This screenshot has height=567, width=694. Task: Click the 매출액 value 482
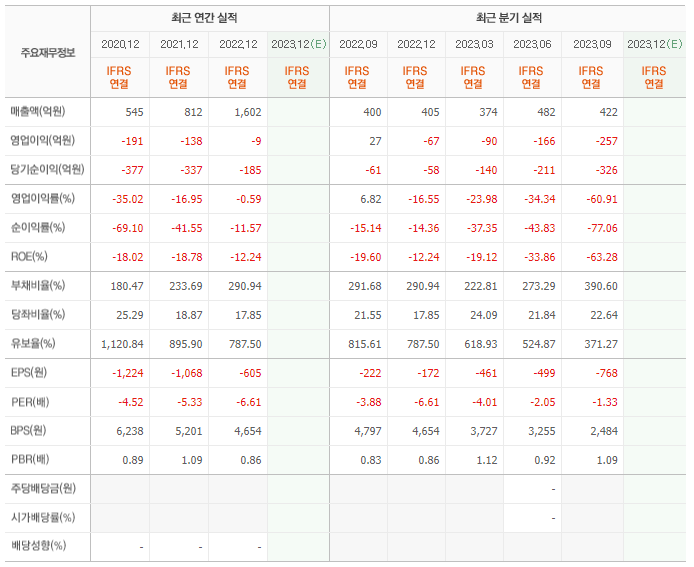point(546,112)
